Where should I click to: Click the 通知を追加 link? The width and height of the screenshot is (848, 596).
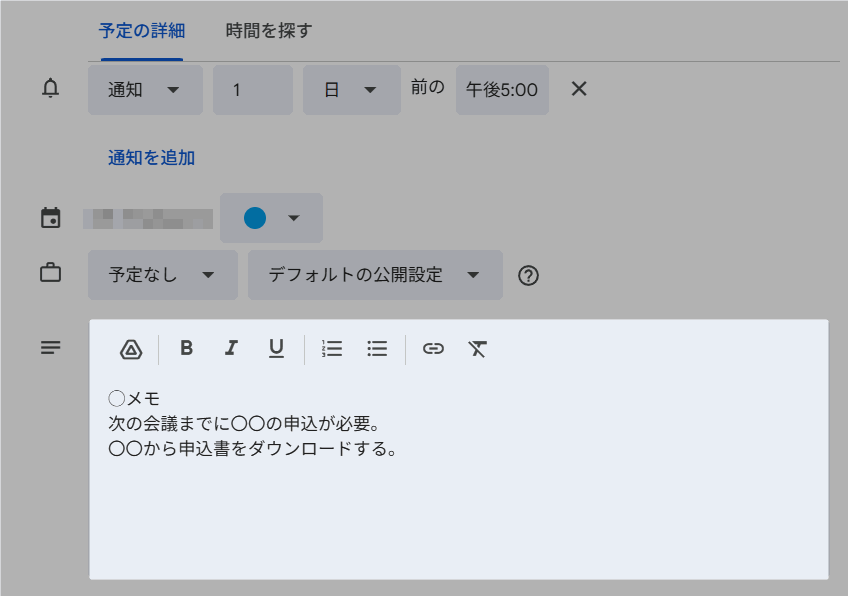click(x=151, y=157)
